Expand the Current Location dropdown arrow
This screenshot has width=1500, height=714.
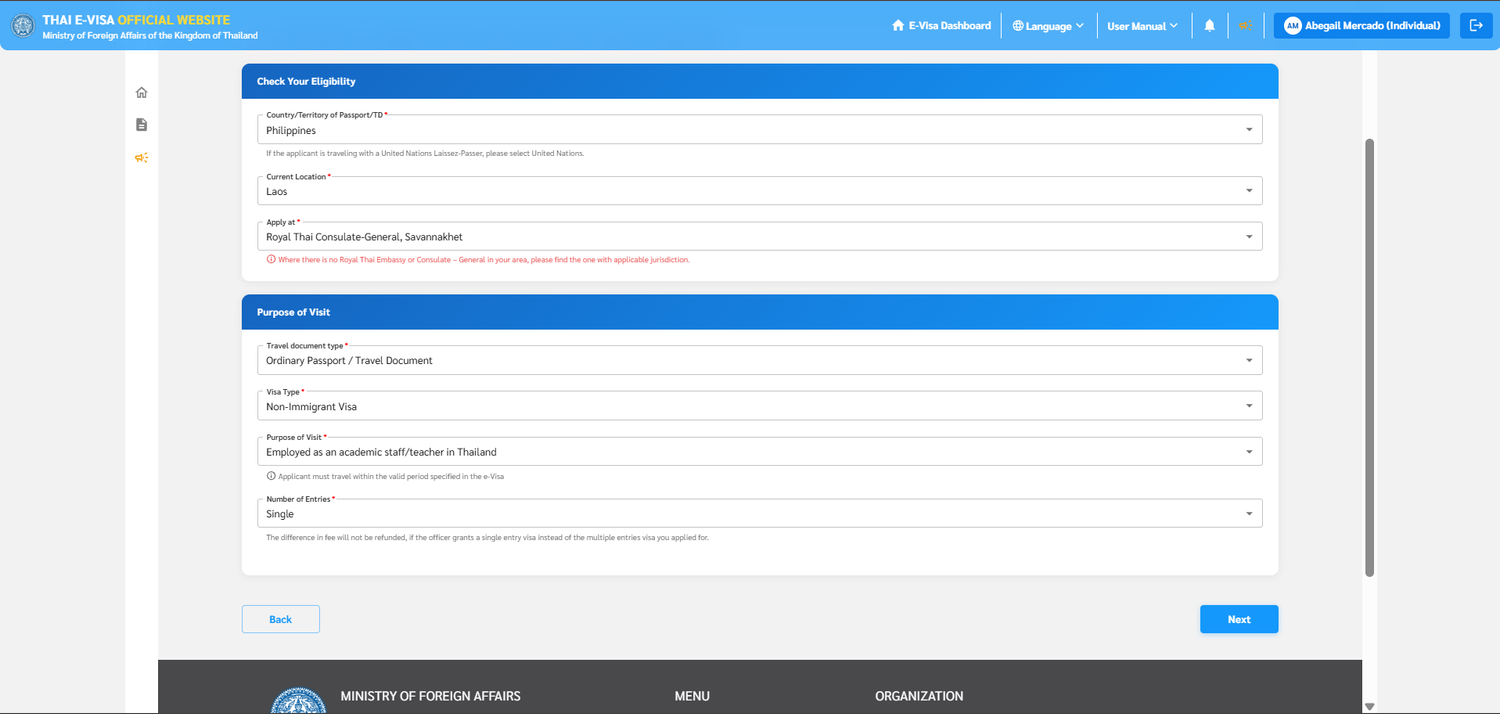(x=1249, y=191)
